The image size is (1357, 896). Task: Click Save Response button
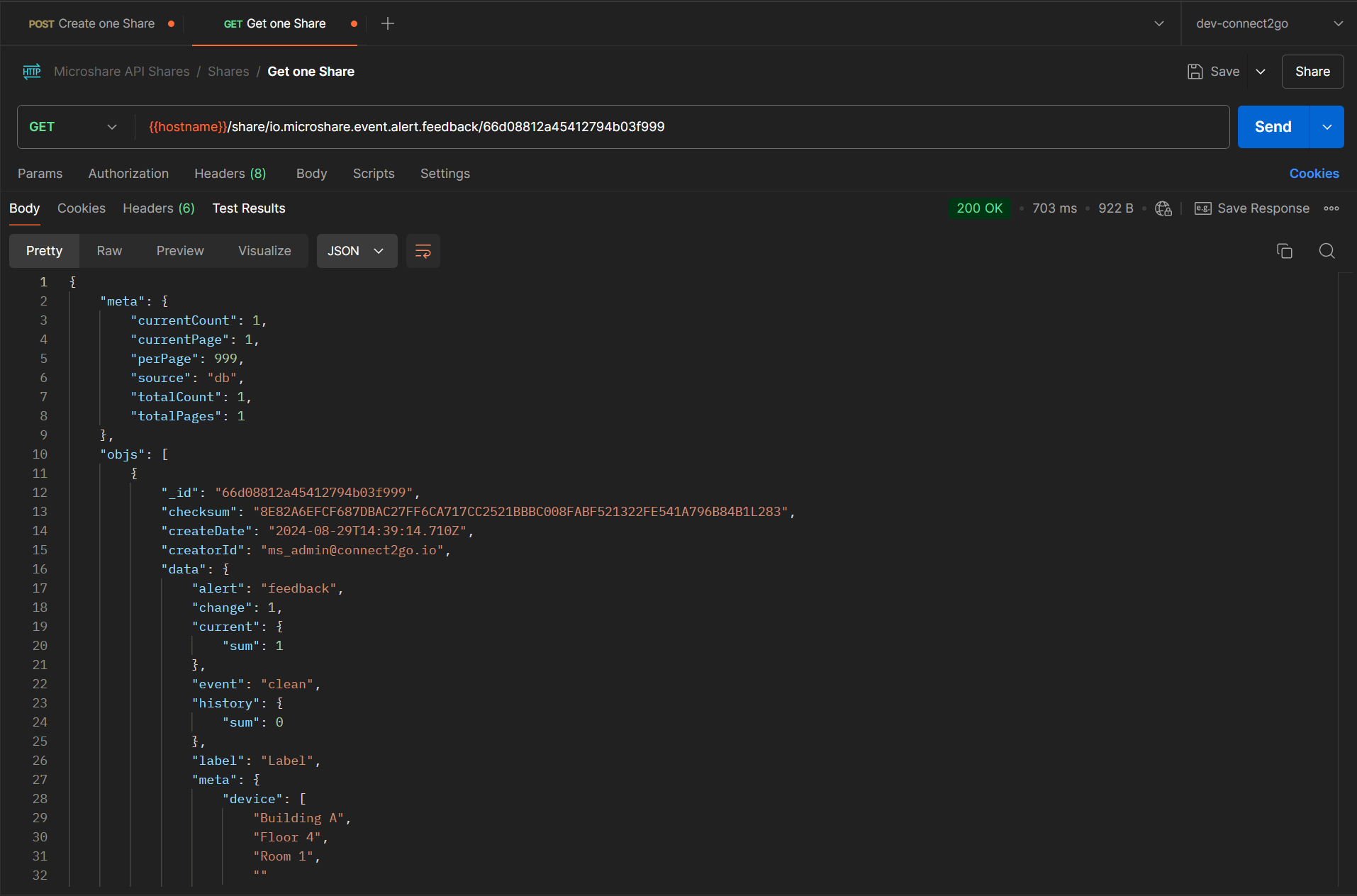(1252, 208)
